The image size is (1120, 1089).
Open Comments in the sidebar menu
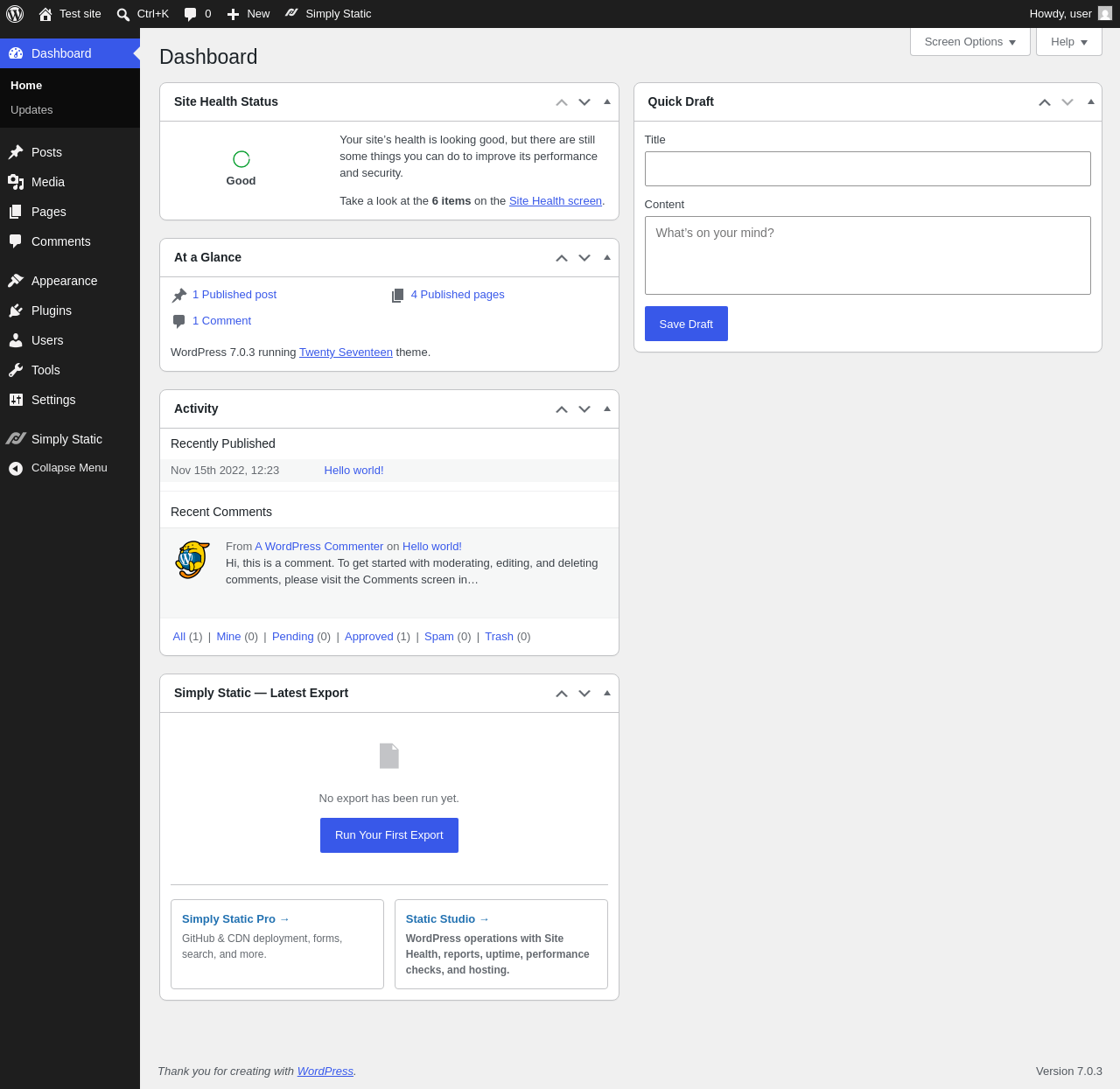(x=70, y=241)
